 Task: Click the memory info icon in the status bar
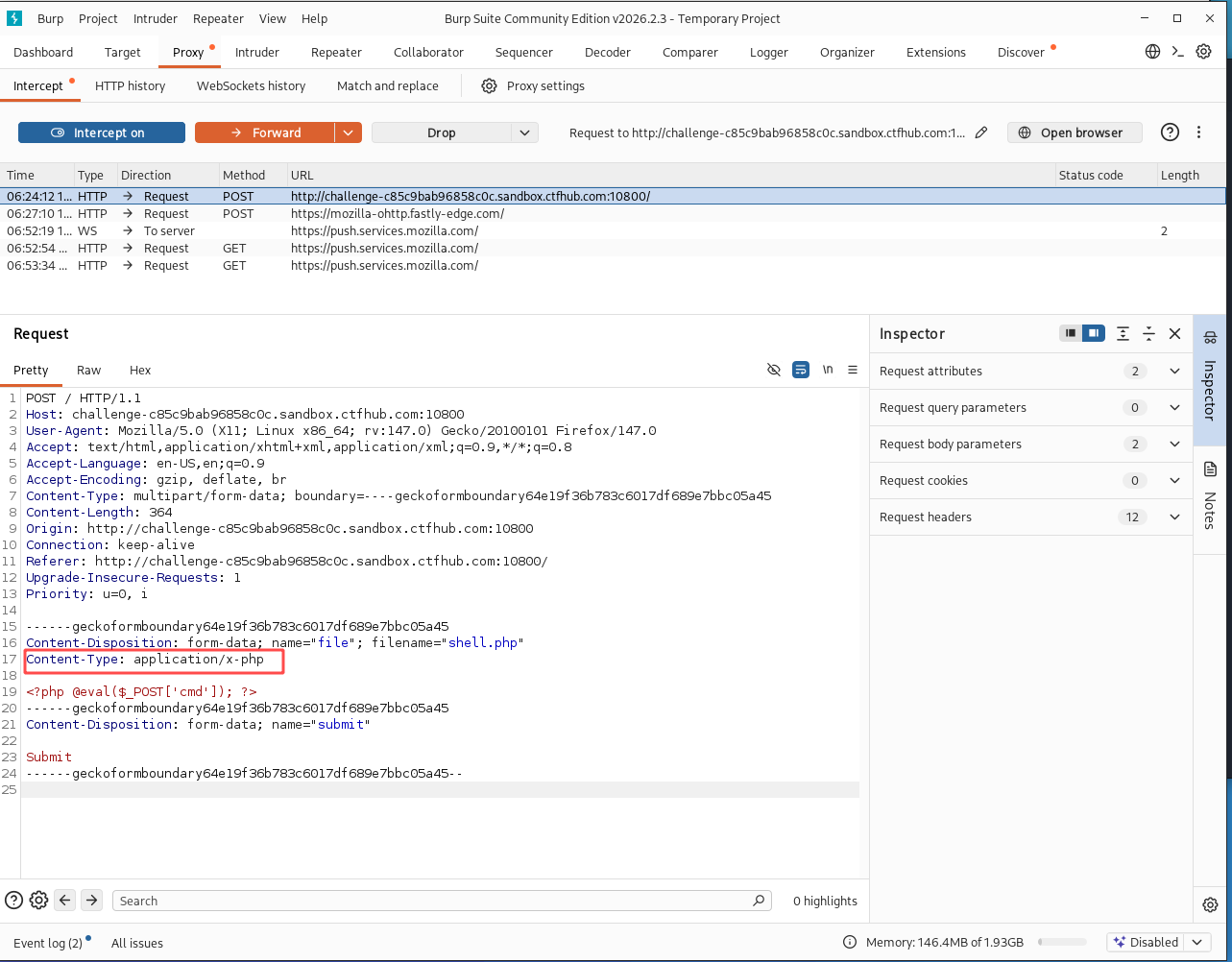coord(850,942)
